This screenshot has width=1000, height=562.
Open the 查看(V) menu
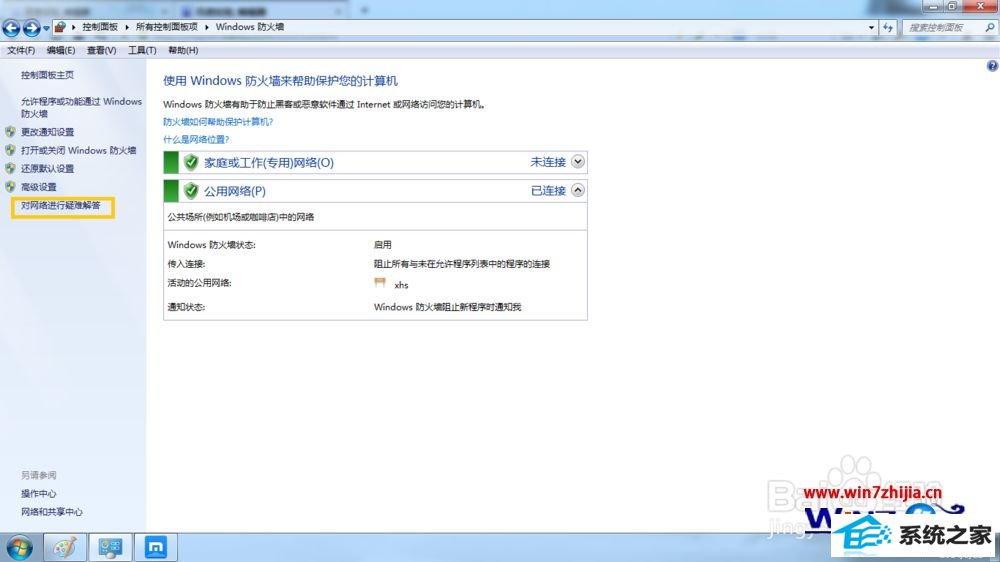pos(101,50)
